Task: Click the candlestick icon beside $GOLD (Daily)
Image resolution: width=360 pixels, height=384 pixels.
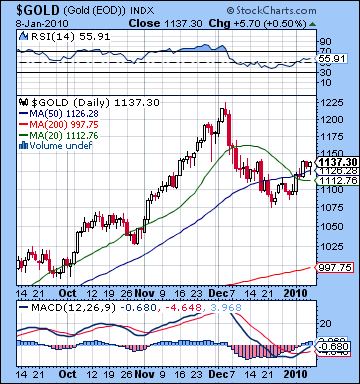Action: tap(24, 102)
